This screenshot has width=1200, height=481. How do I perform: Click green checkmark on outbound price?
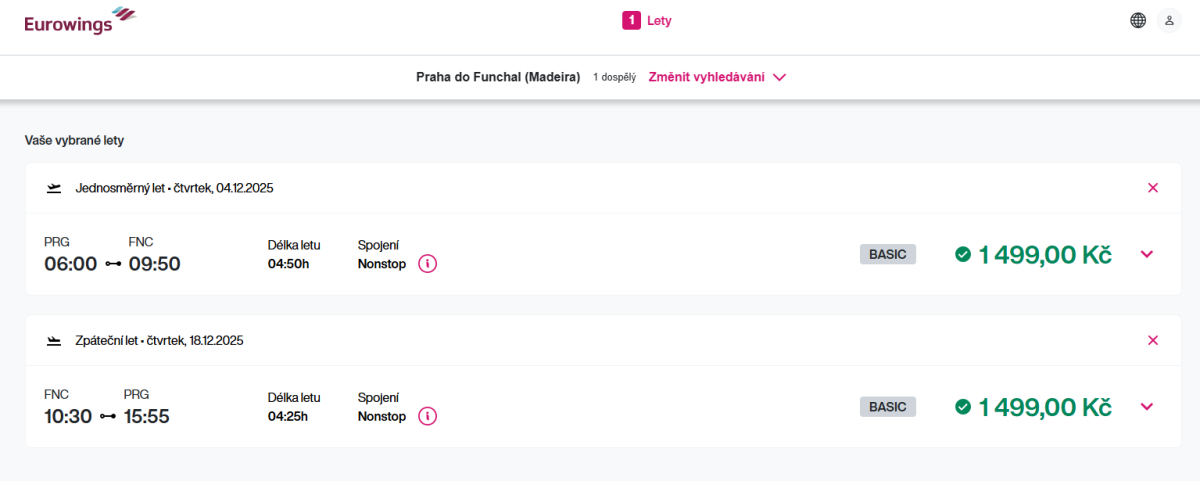pyautogui.click(x=963, y=255)
